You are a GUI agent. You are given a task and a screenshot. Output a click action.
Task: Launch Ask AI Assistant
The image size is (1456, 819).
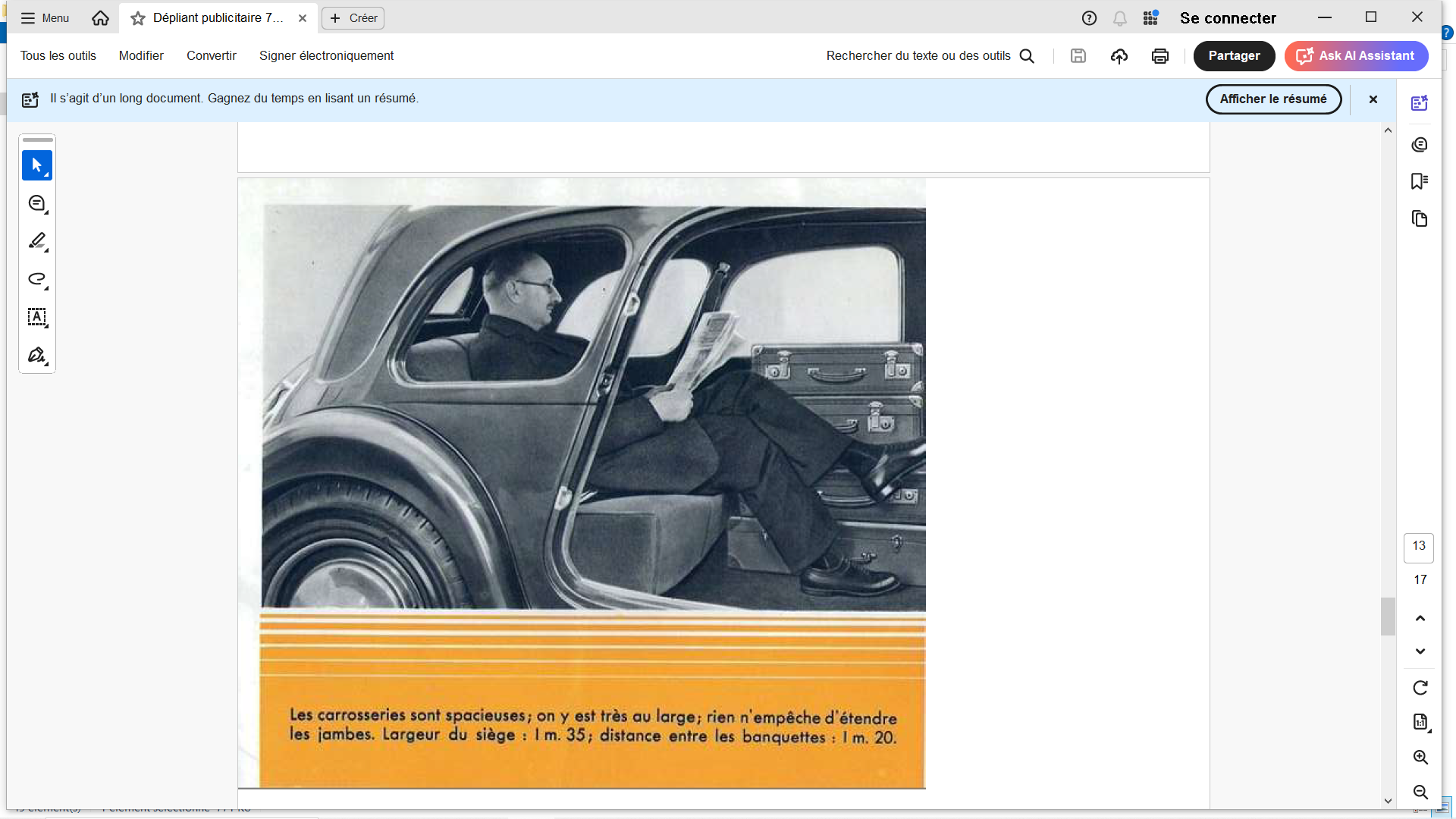click(x=1356, y=56)
